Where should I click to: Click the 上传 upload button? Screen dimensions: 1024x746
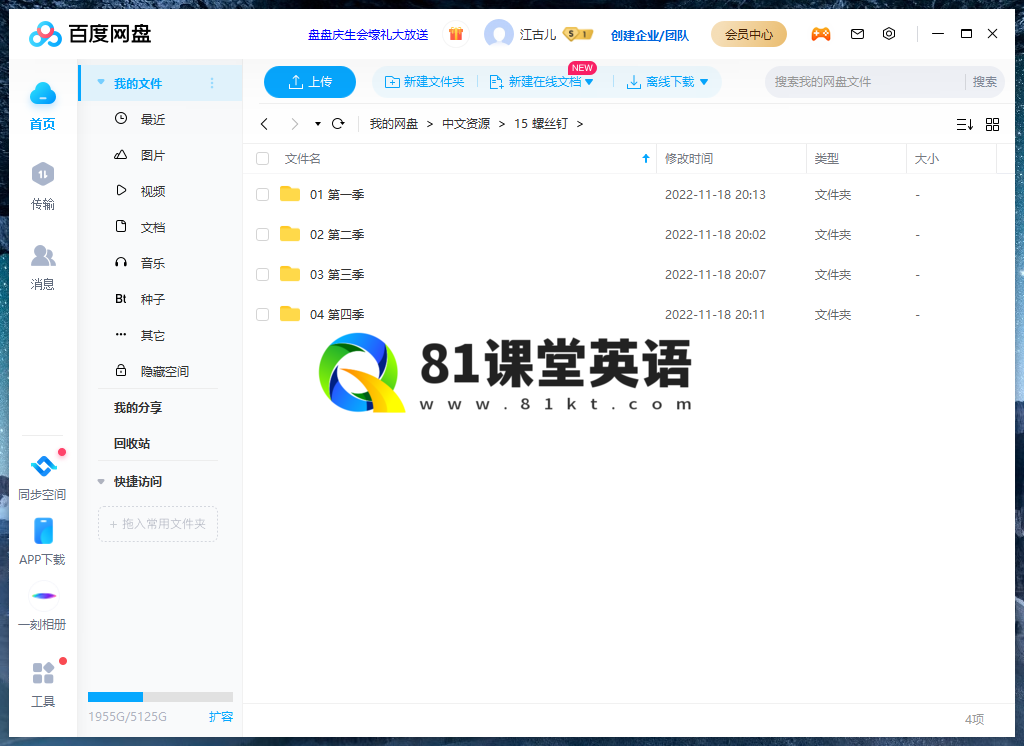pos(310,82)
